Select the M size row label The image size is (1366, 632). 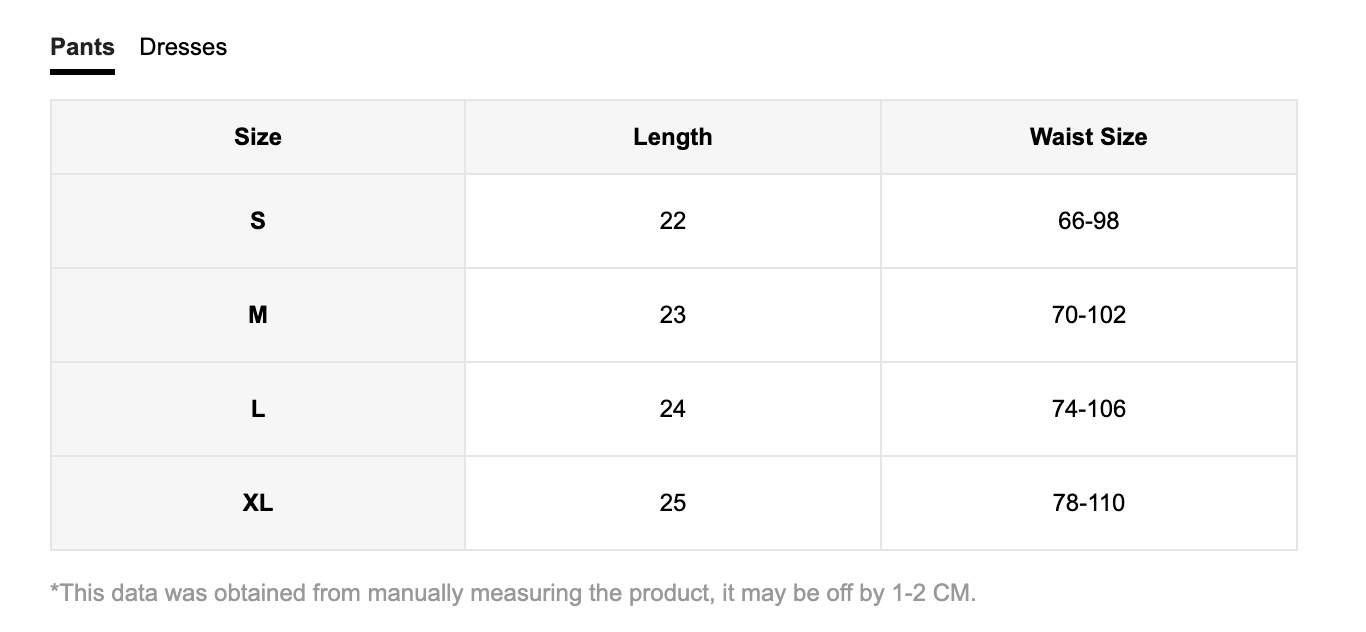pyautogui.click(x=258, y=315)
